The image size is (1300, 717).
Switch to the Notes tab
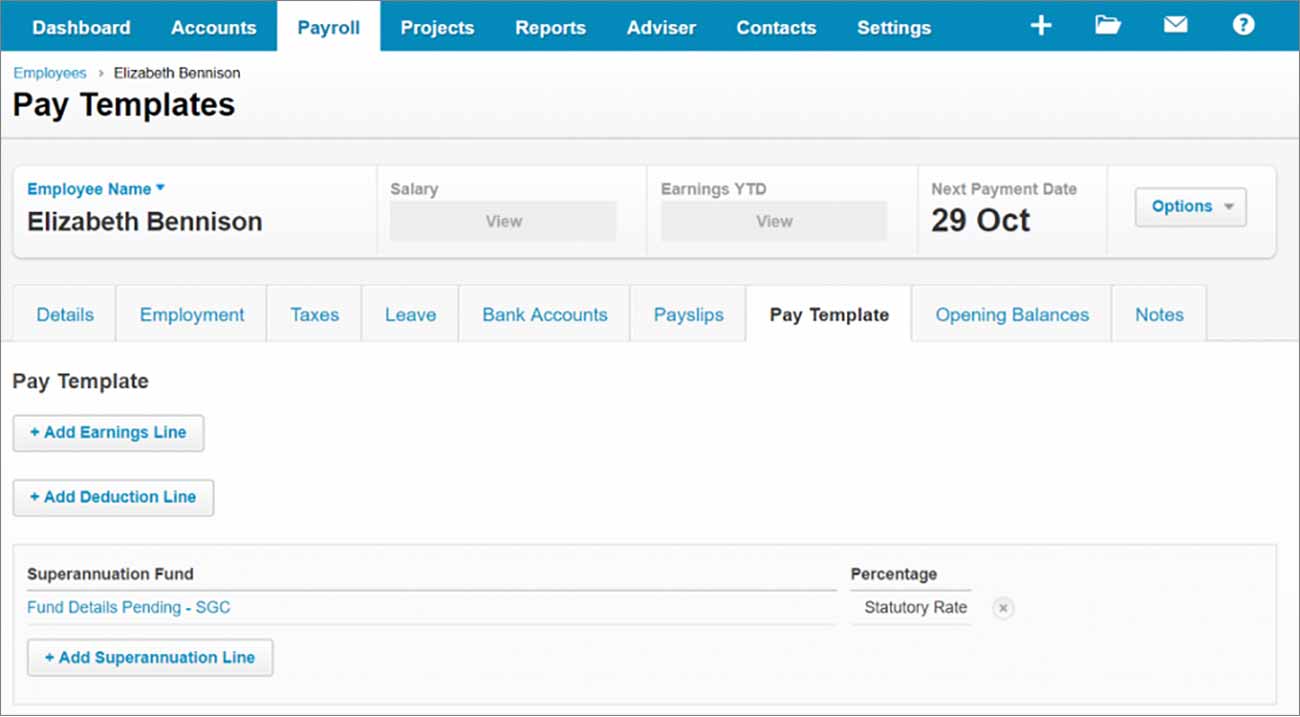tap(1159, 314)
